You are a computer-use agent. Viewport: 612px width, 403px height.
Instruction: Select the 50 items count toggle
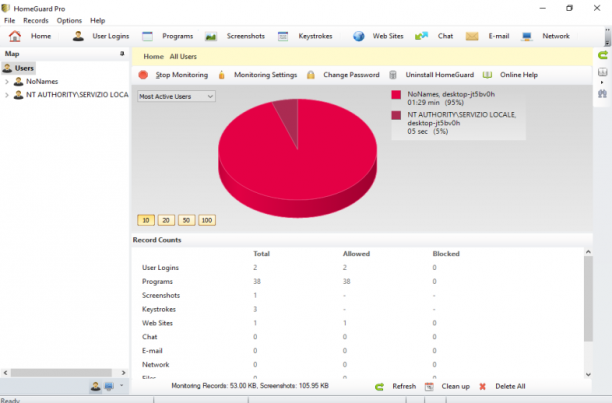click(187, 220)
